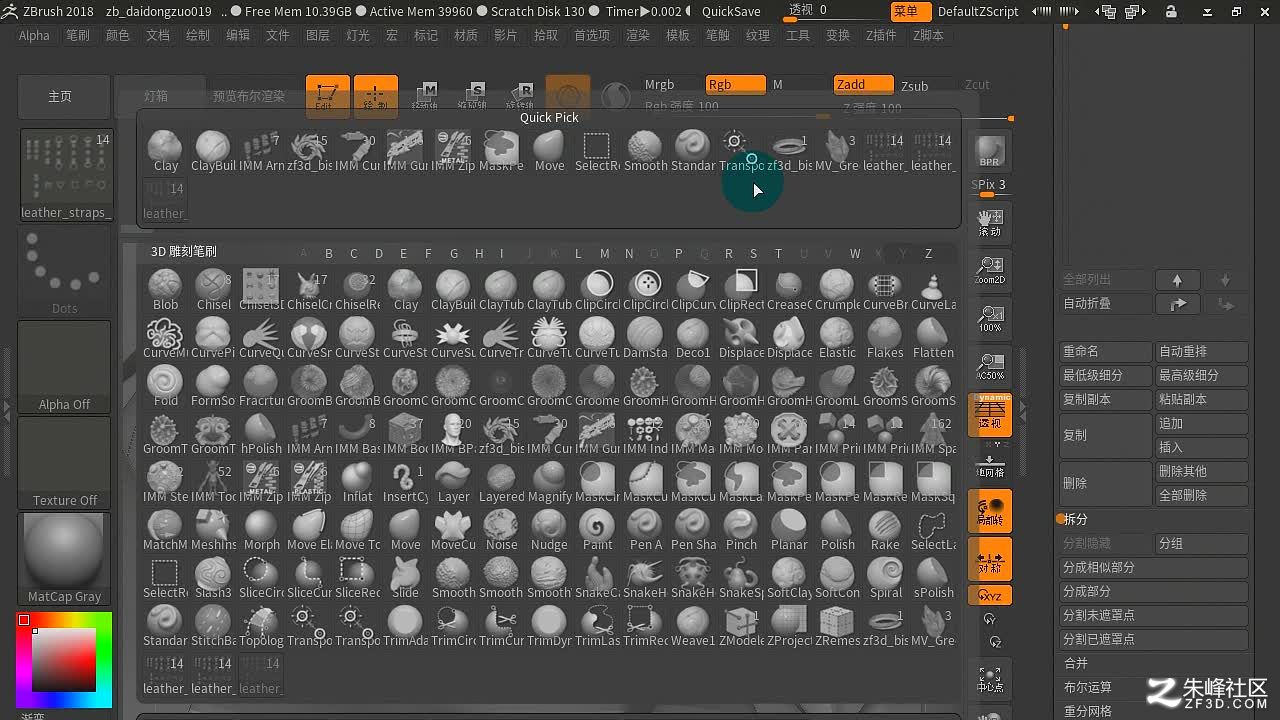This screenshot has height=720, width=1280.
Task: Pick the Planar brush
Action: (789, 530)
